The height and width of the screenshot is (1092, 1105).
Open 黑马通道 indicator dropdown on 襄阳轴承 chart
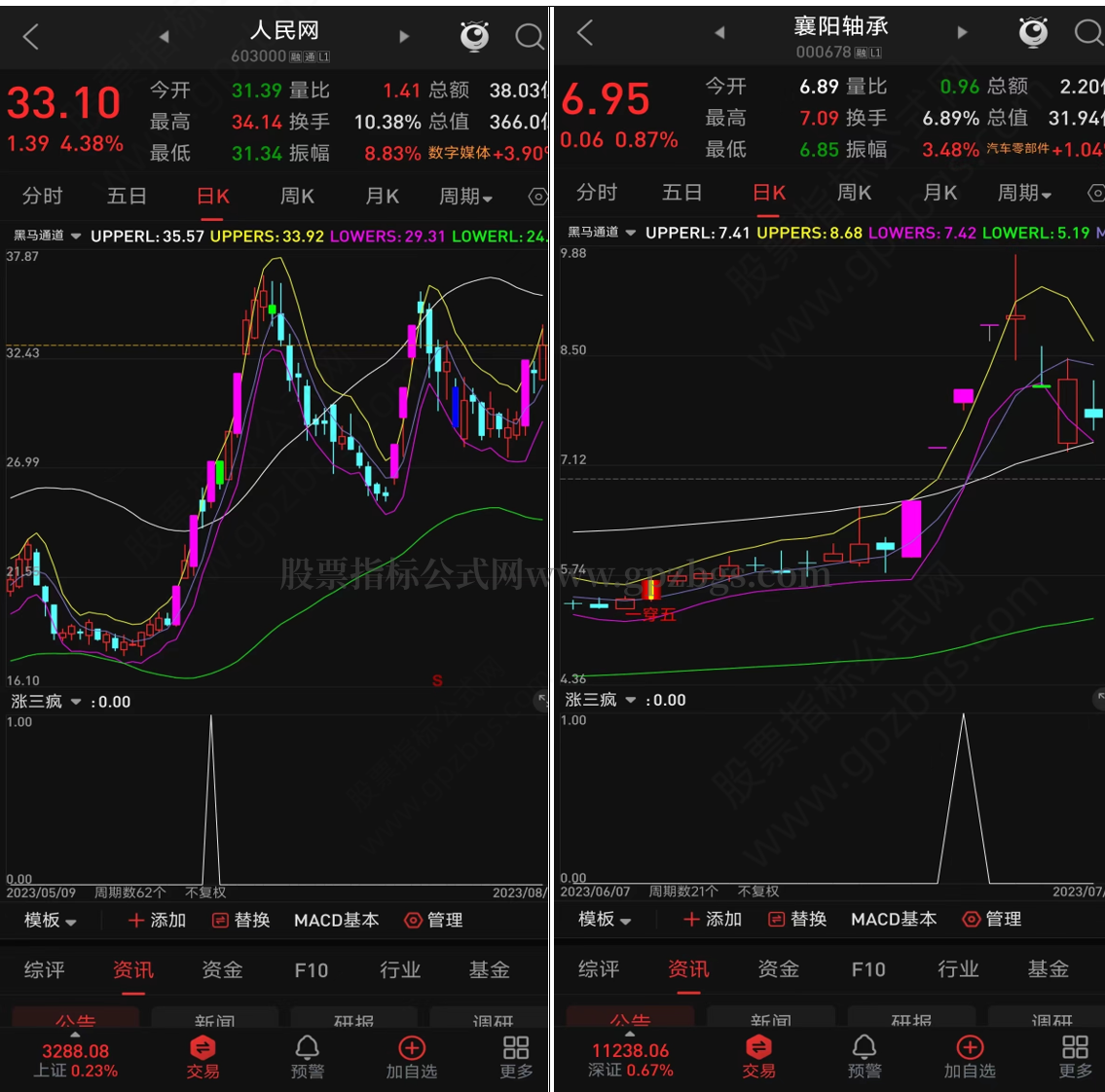[x=602, y=232]
